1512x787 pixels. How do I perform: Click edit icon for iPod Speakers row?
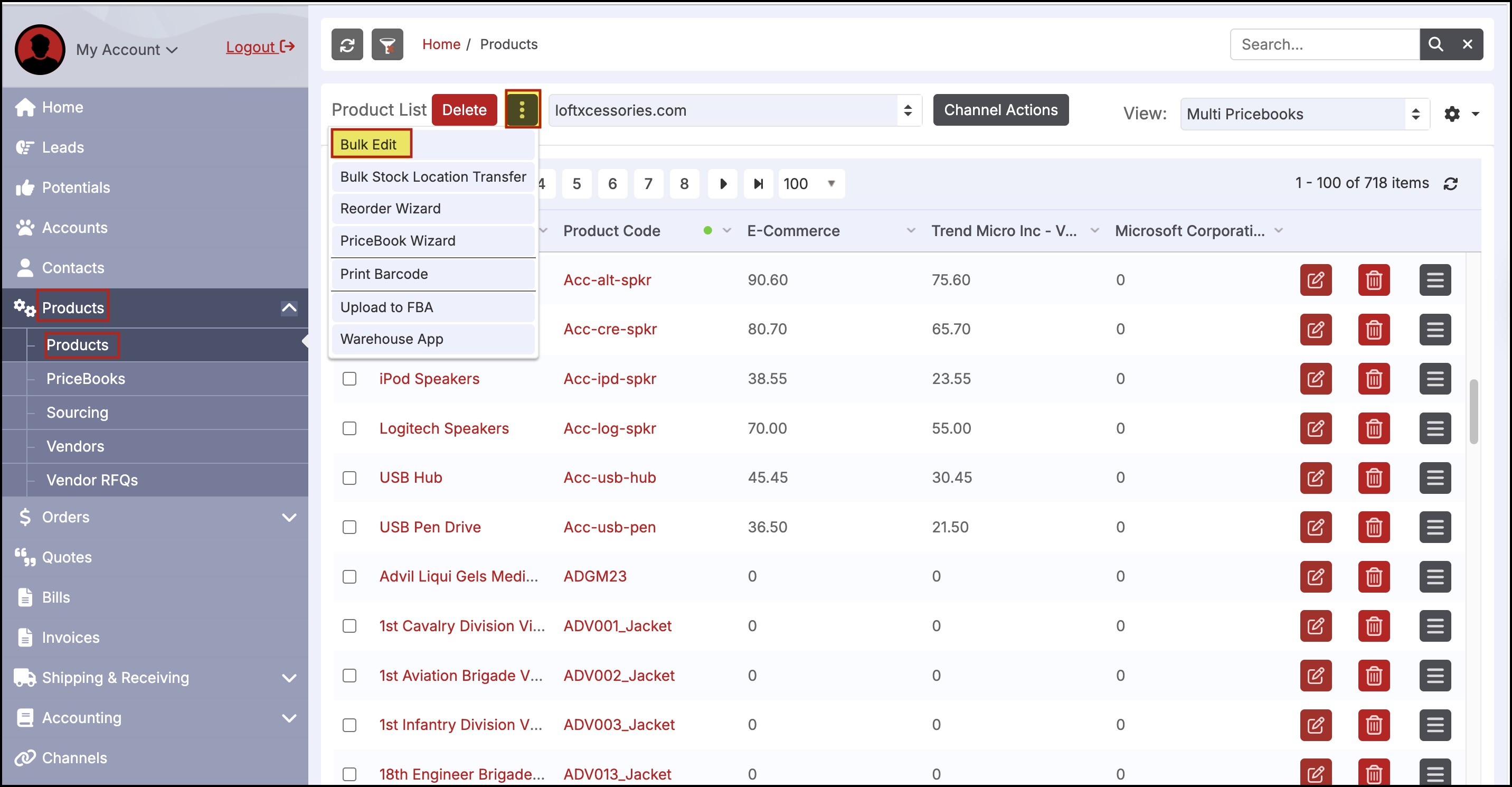tap(1316, 379)
